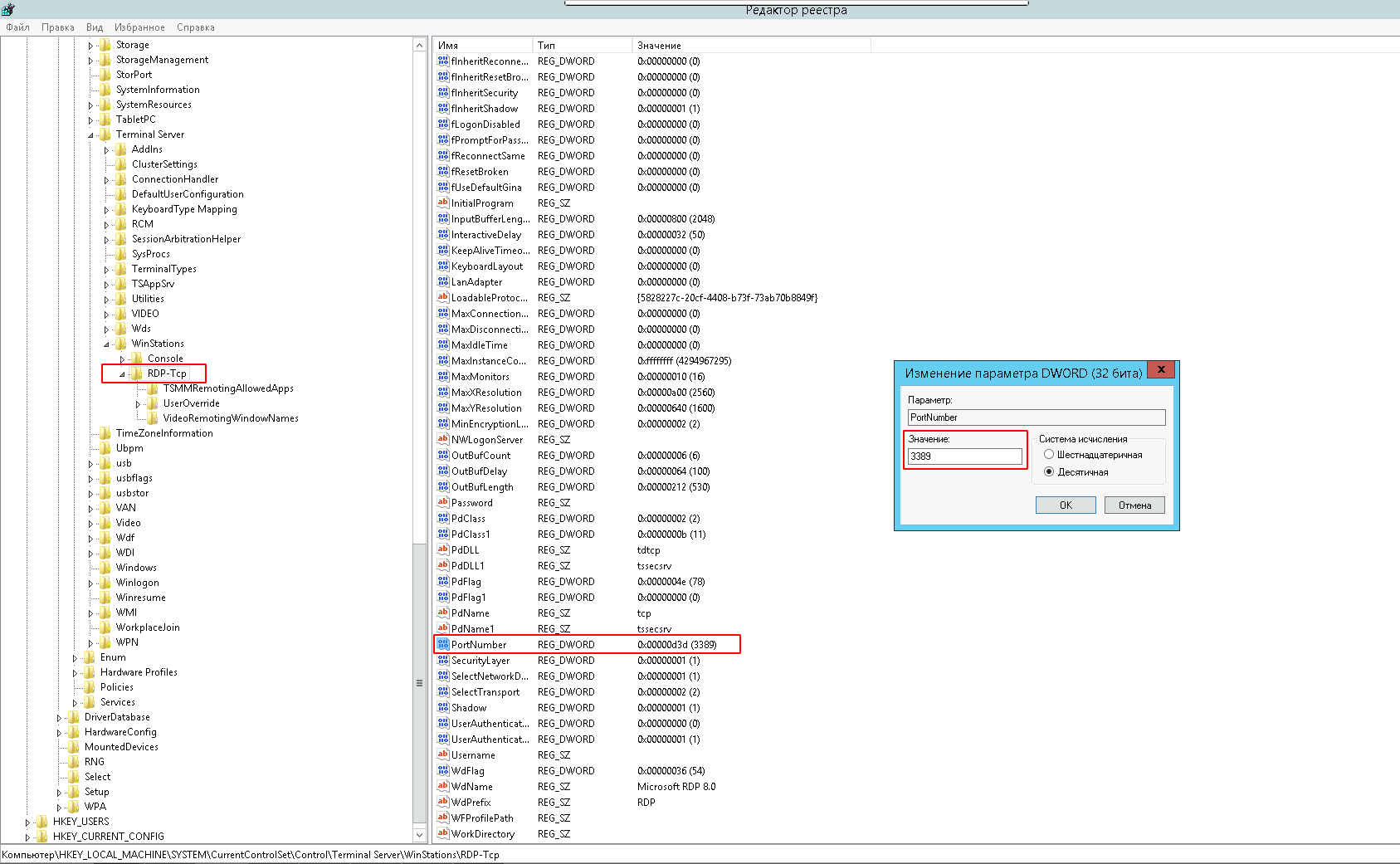Open the Избранное menu
Screen dimensions: 1400x864
pyautogui.click(x=139, y=27)
